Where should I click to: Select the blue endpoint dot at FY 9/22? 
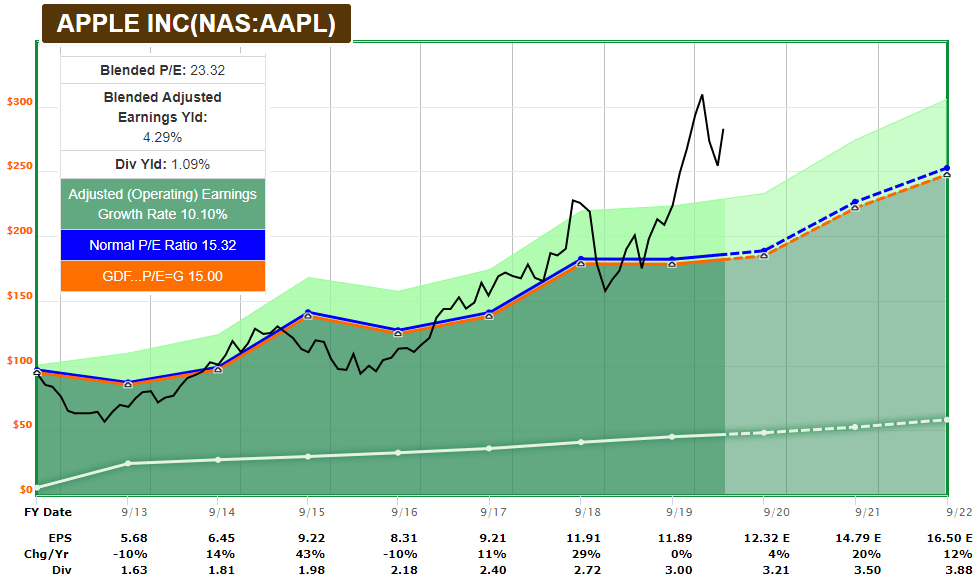tap(946, 168)
